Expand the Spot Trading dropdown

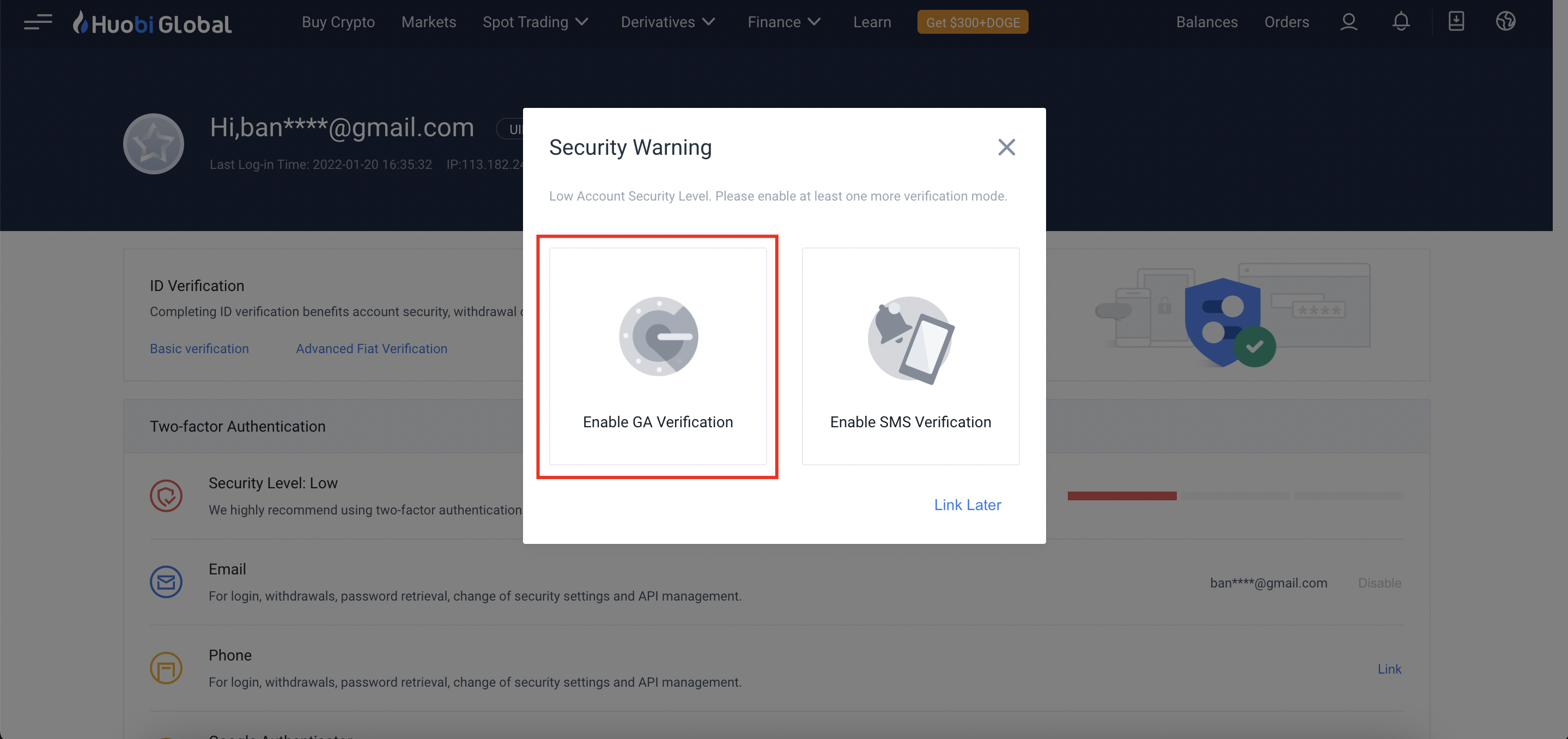[535, 22]
